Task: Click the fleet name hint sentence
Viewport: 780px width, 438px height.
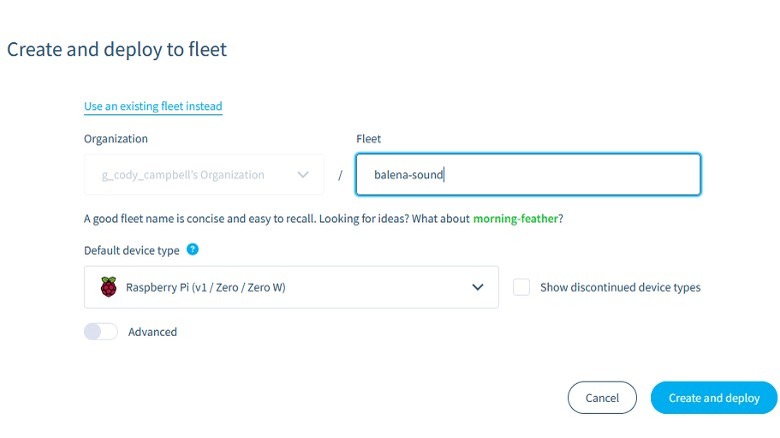Action: (270, 219)
